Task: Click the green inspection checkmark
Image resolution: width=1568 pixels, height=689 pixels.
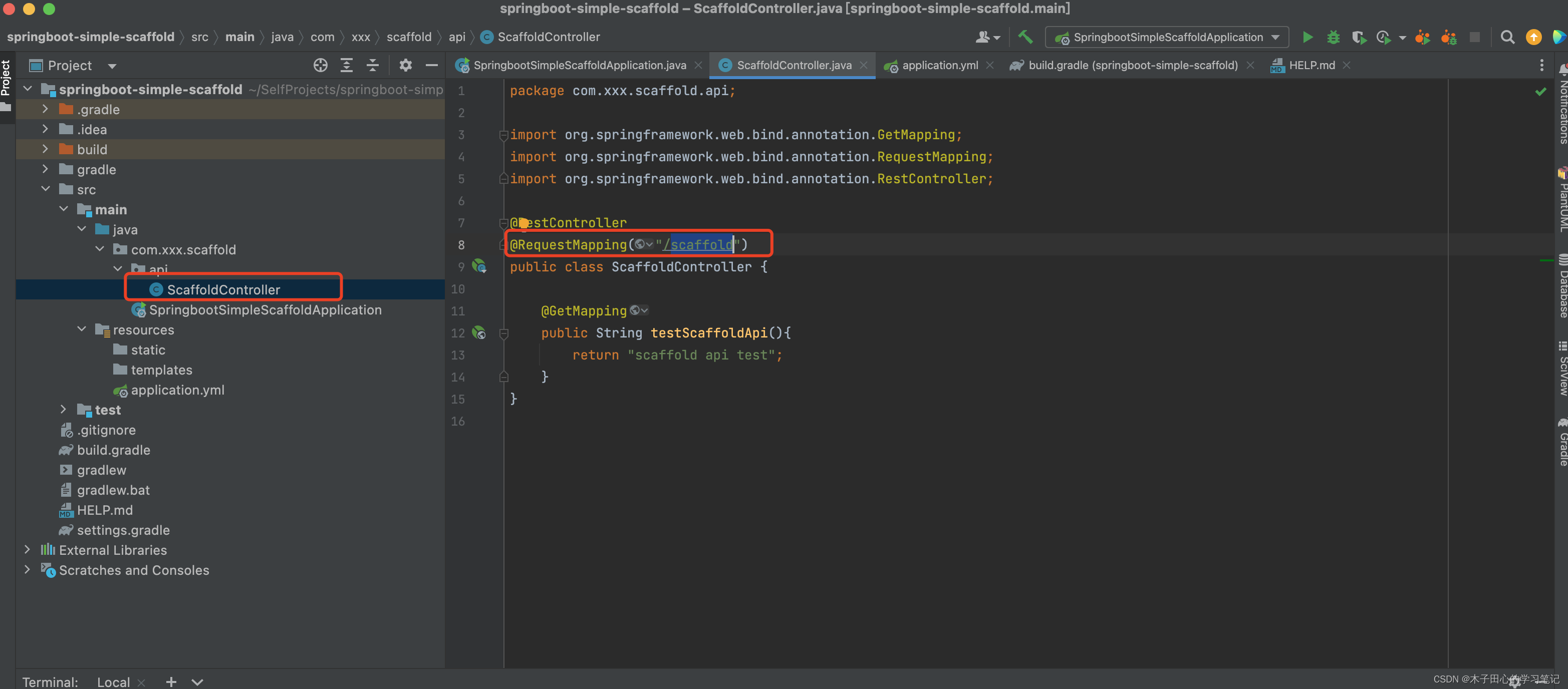Action: [1540, 91]
